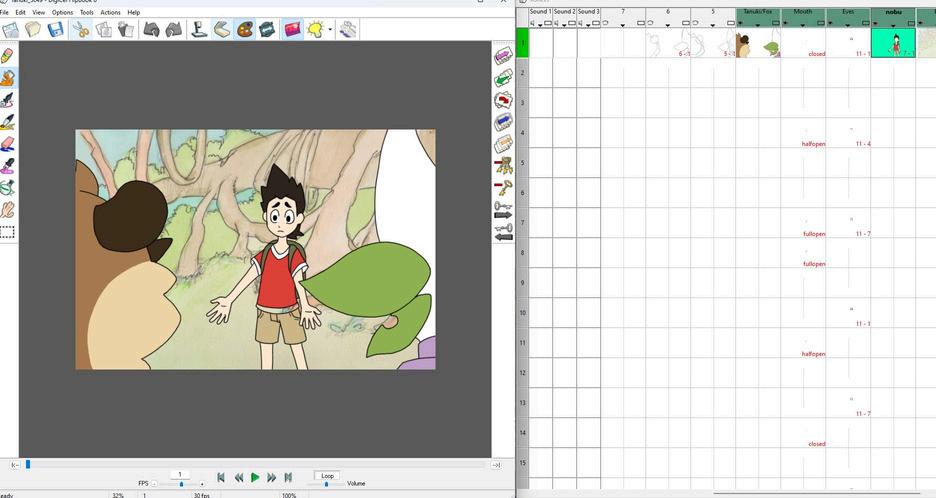Toggle the eye icon on nobu column
Viewport: 936px width, 498px height.
[x=877, y=23]
